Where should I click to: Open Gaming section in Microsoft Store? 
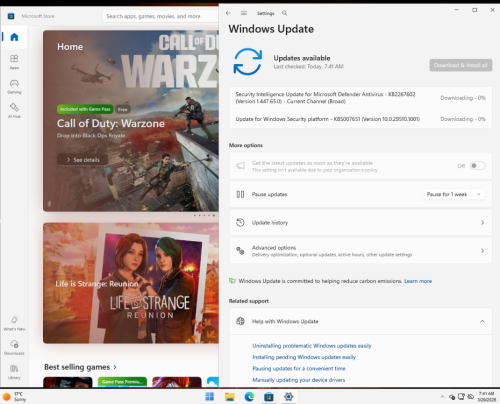pyautogui.click(x=14, y=86)
